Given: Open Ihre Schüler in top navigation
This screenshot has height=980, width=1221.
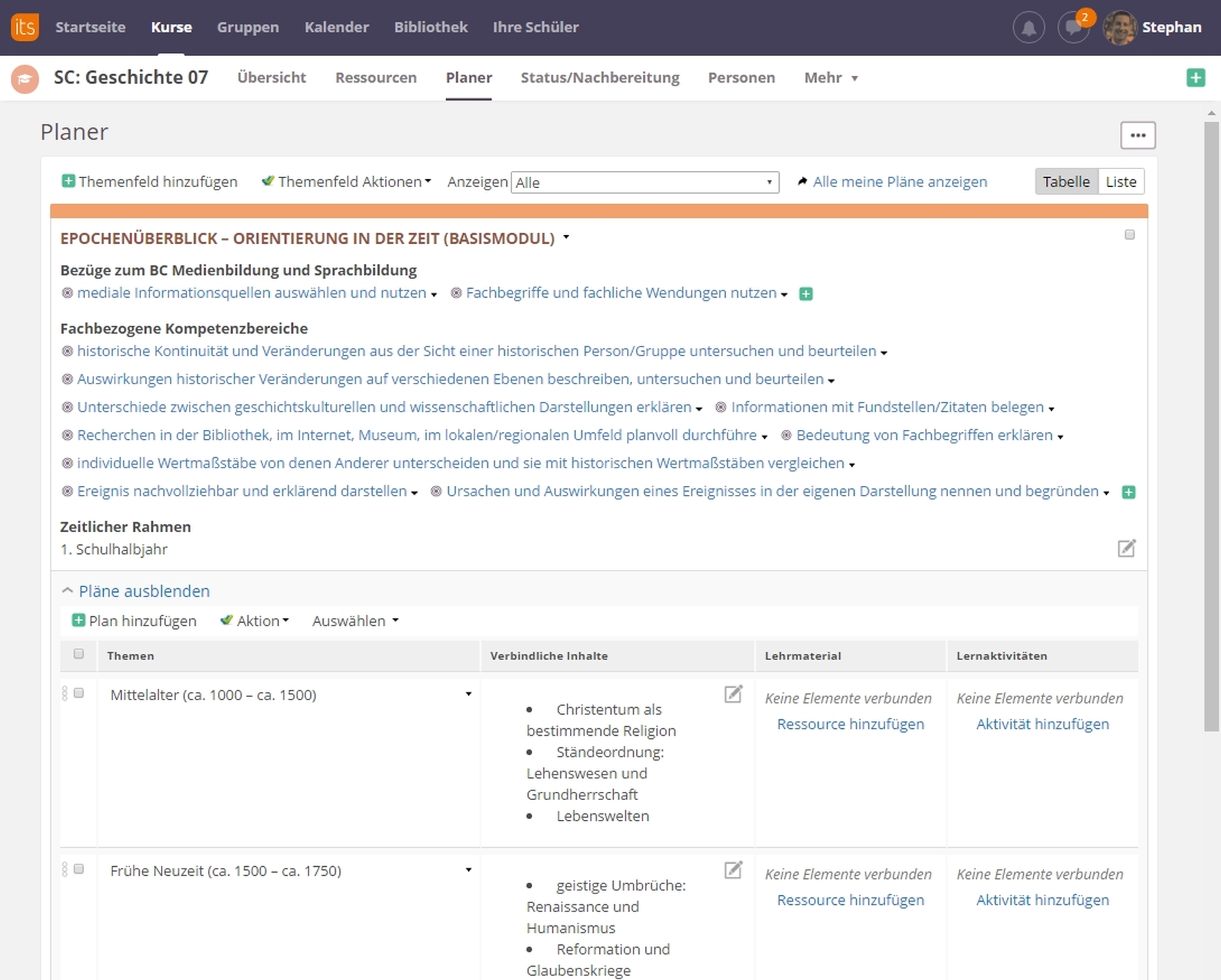Looking at the screenshot, I should (x=535, y=27).
